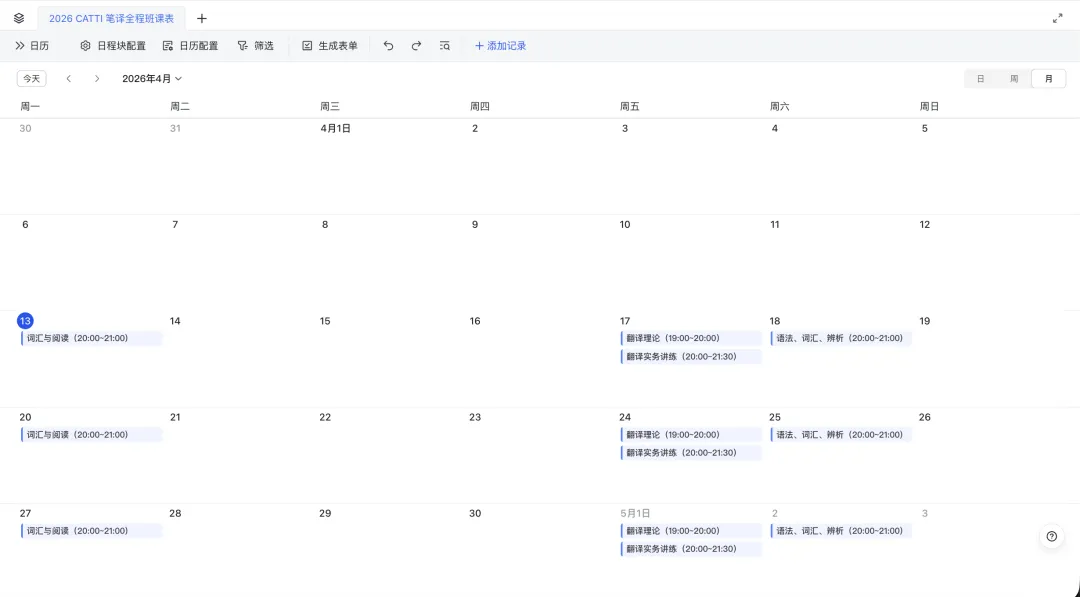Image resolution: width=1080 pixels, height=597 pixels.
Task: Open 翻译理论 event on April 17
Action: tap(691, 338)
